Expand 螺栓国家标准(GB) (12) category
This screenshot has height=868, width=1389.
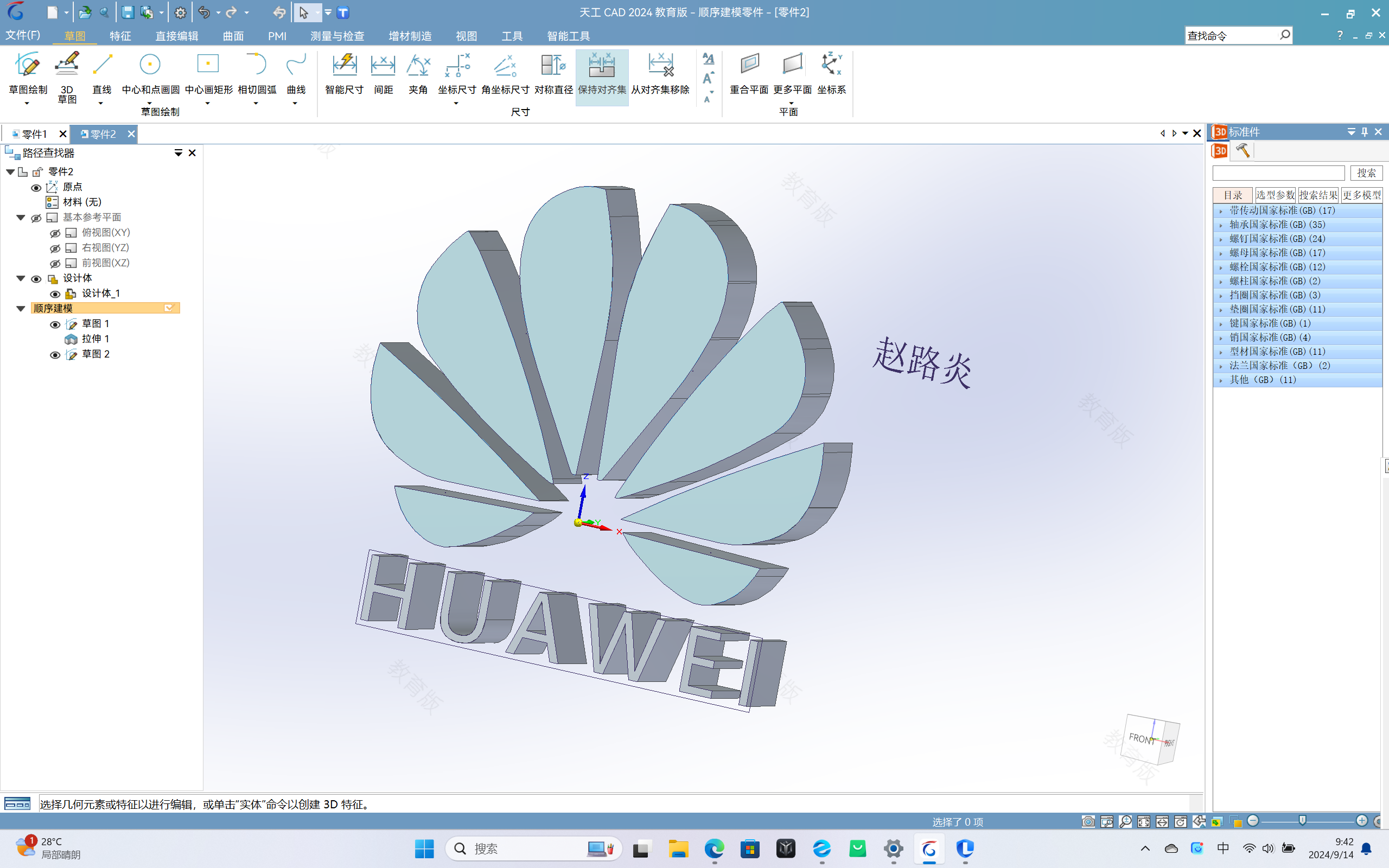[1221, 267]
